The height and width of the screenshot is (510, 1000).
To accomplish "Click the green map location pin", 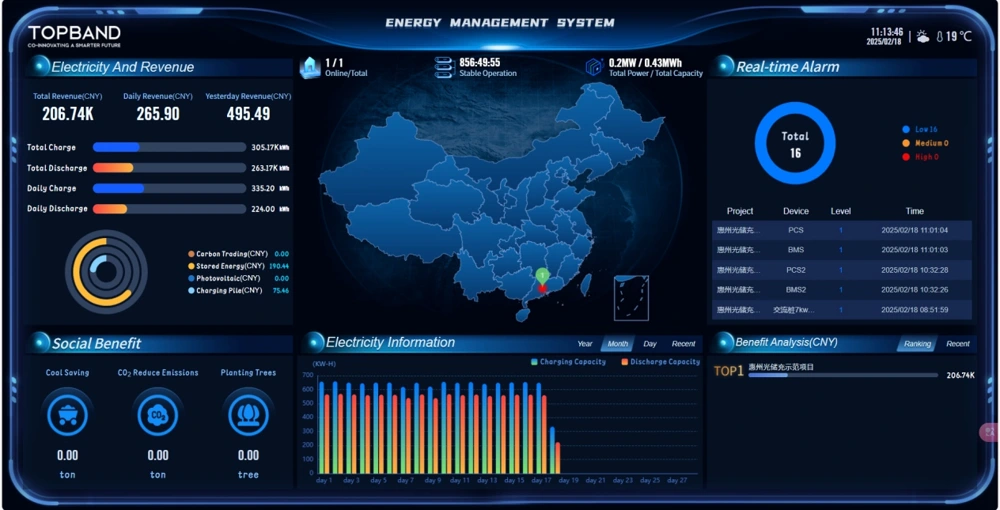I will [x=542, y=276].
